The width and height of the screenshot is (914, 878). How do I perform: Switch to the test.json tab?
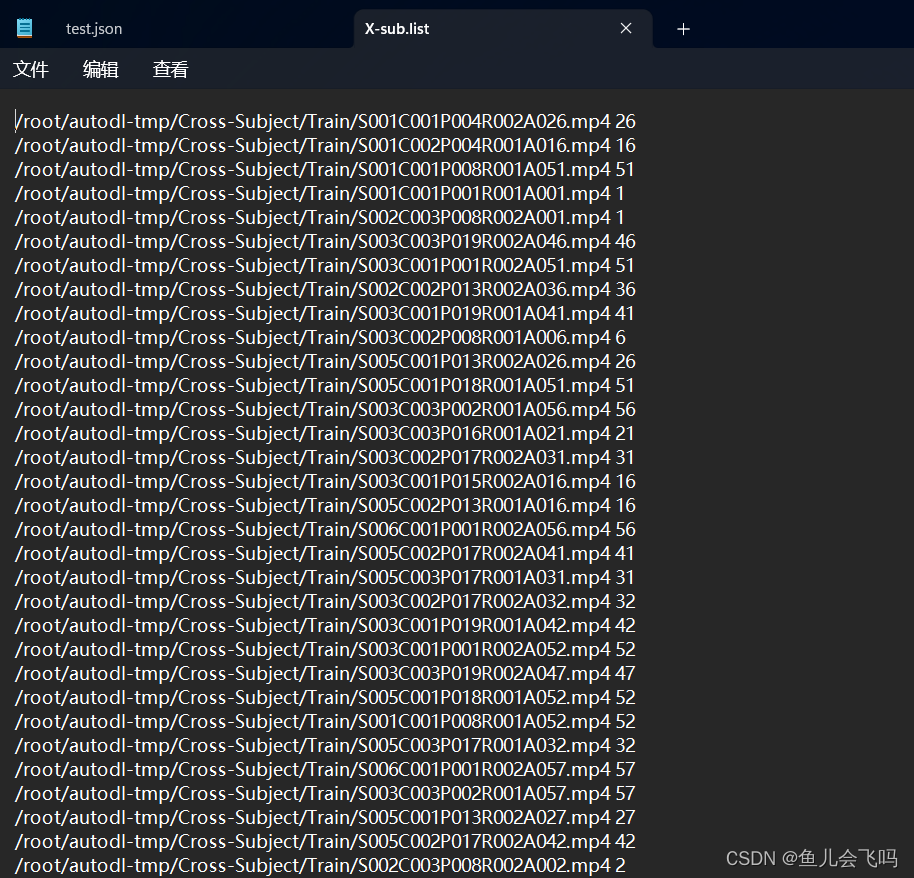tap(93, 28)
